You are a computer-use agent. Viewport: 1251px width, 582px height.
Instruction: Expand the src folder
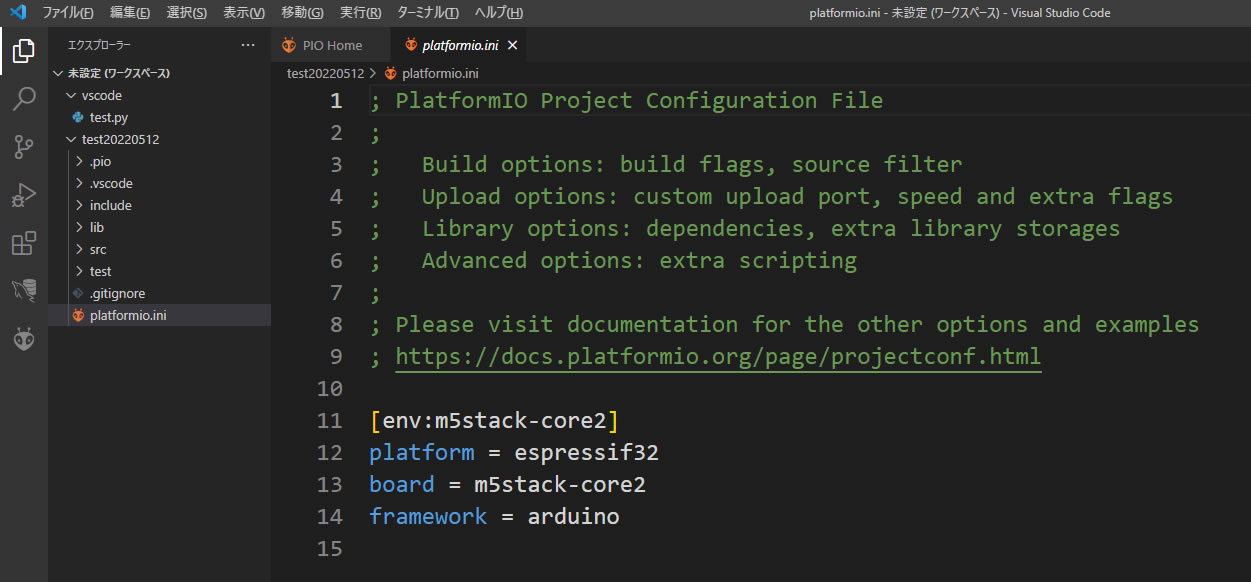click(98, 249)
